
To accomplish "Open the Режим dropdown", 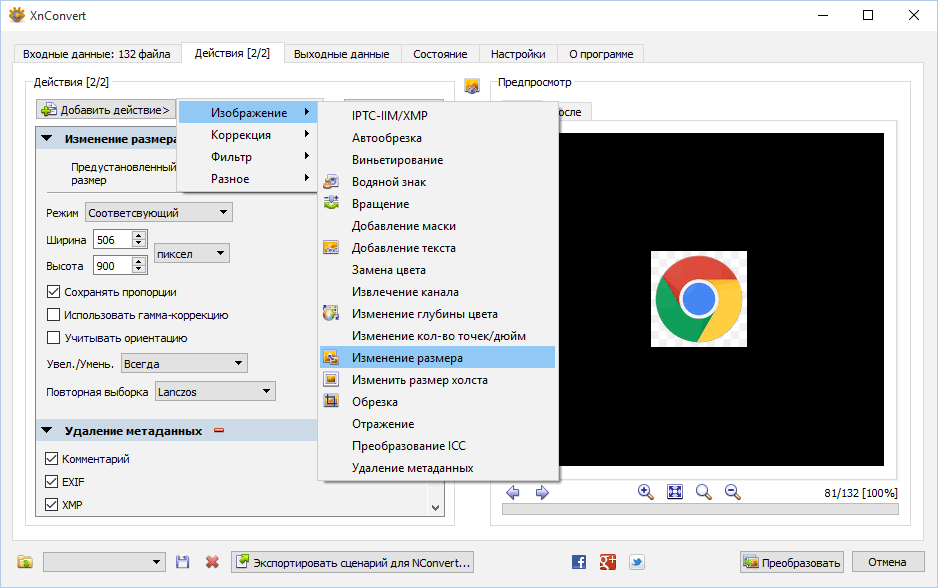I will (x=158, y=212).
